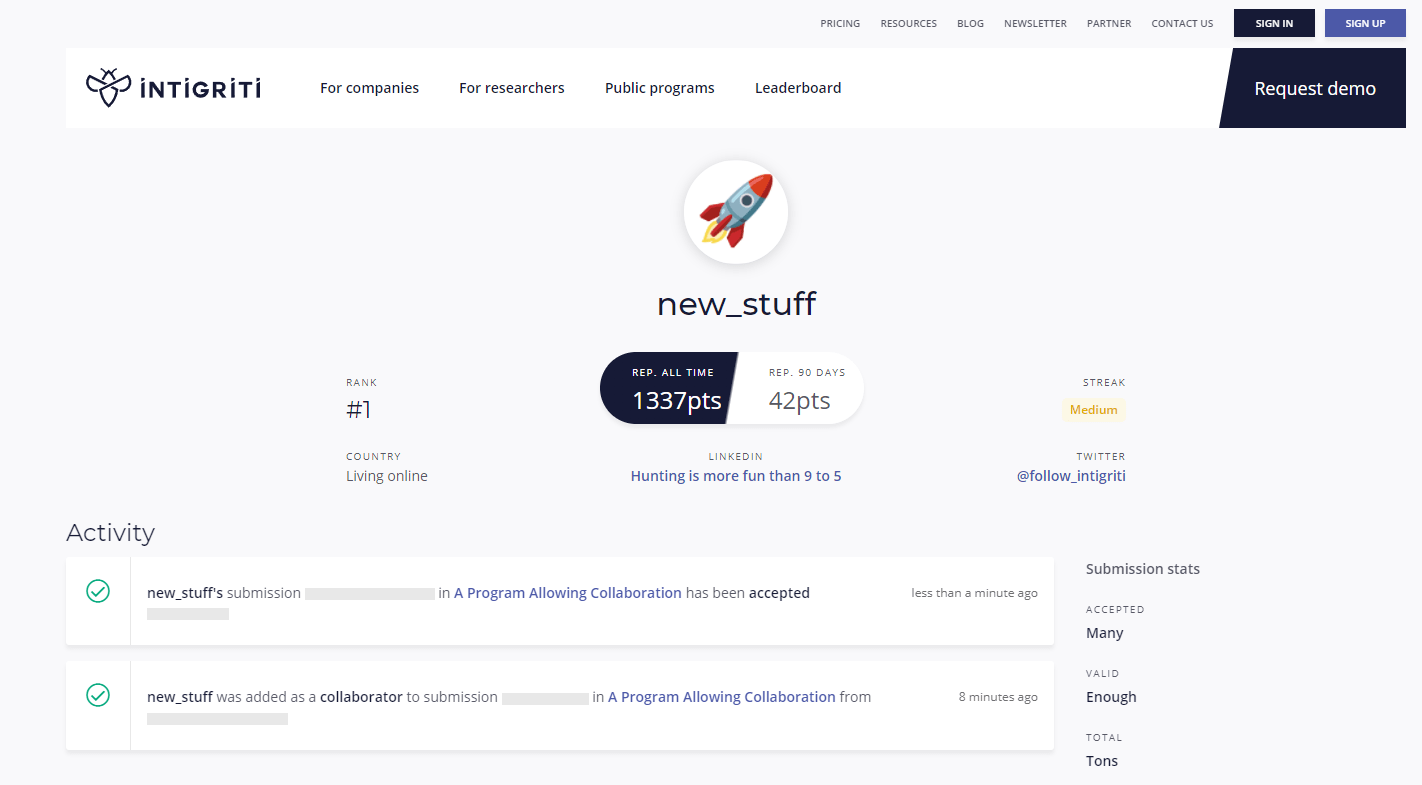1422x785 pixels.
Task: Click the green checkmark on collaborator activity
Action: pyautogui.click(x=98, y=695)
